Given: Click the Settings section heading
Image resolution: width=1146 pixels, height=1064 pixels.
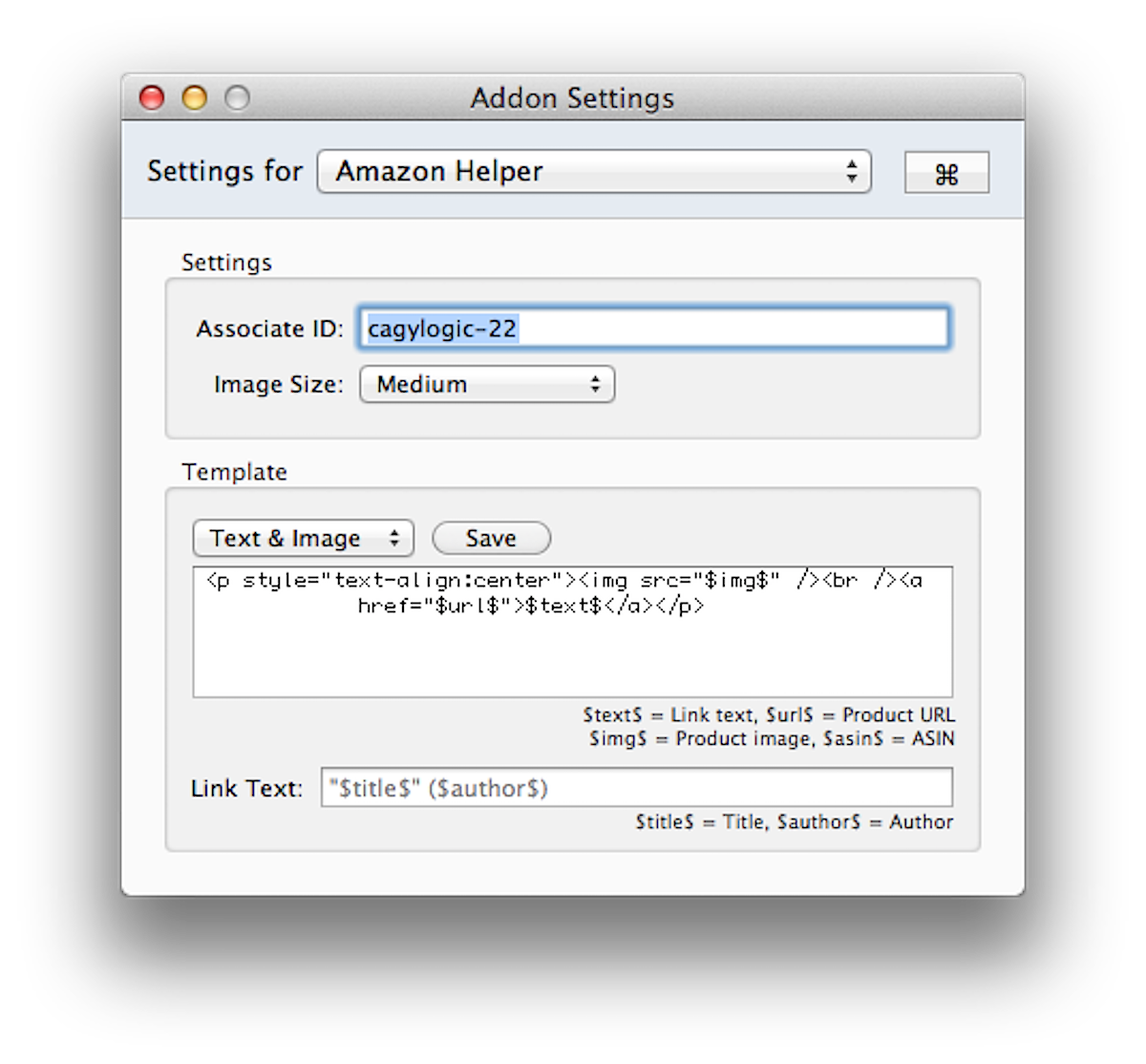Looking at the screenshot, I should coord(226,263).
